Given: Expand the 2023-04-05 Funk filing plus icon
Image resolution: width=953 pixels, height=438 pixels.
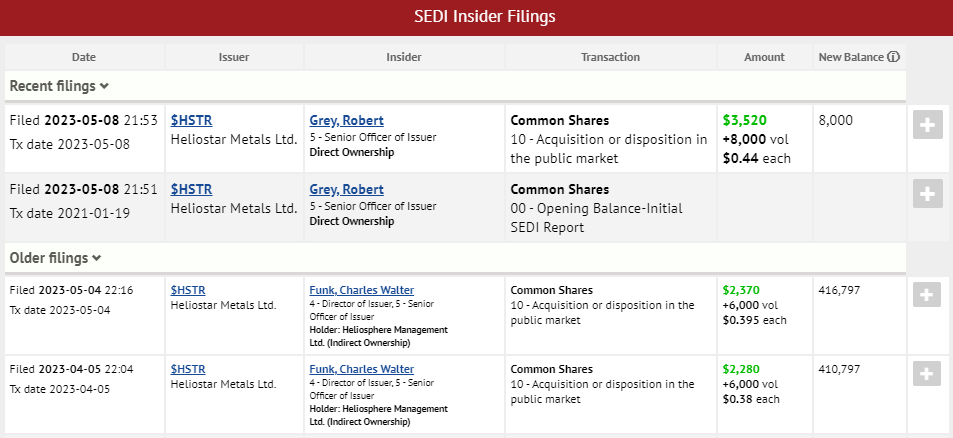Looking at the screenshot, I should coord(927,374).
